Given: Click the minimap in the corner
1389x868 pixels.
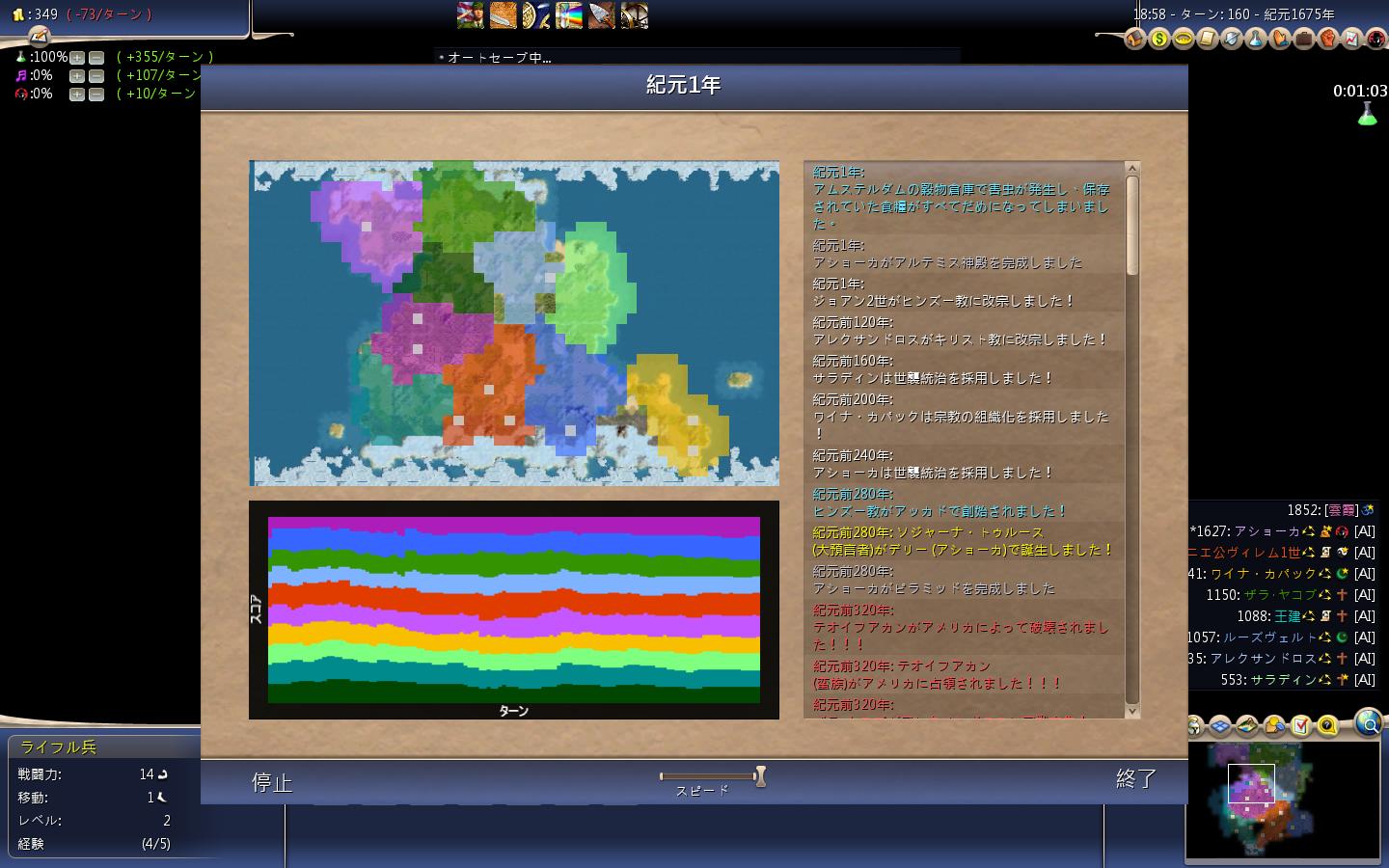Looking at the screenshot, I should (1283, 800).
